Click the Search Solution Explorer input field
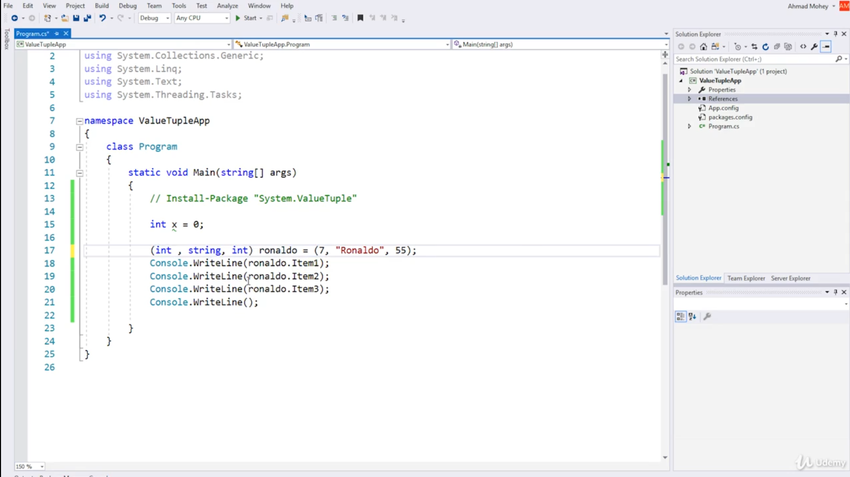The height and width of the screenshot is (477, 850). pyautogui.click(x=755, y=59)
